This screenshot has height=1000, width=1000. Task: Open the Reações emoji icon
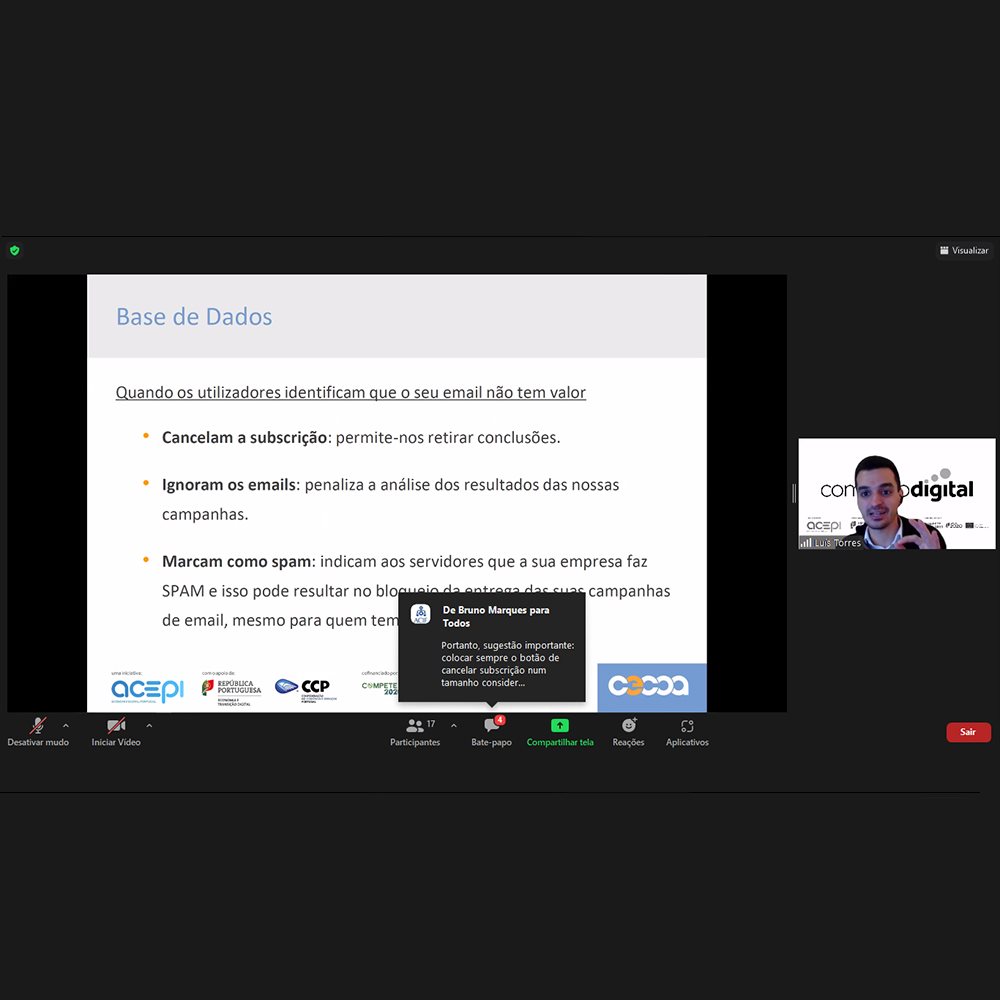(x=628, y=726)
